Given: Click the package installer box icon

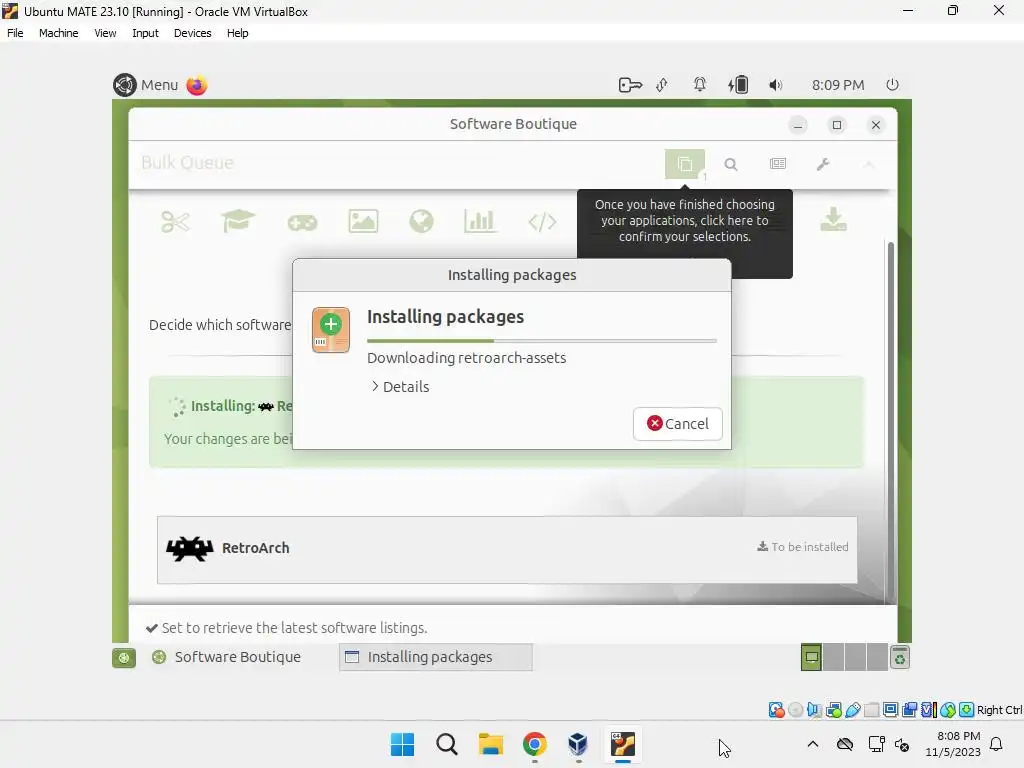Looking at the screenshot, I should (330, 330).
